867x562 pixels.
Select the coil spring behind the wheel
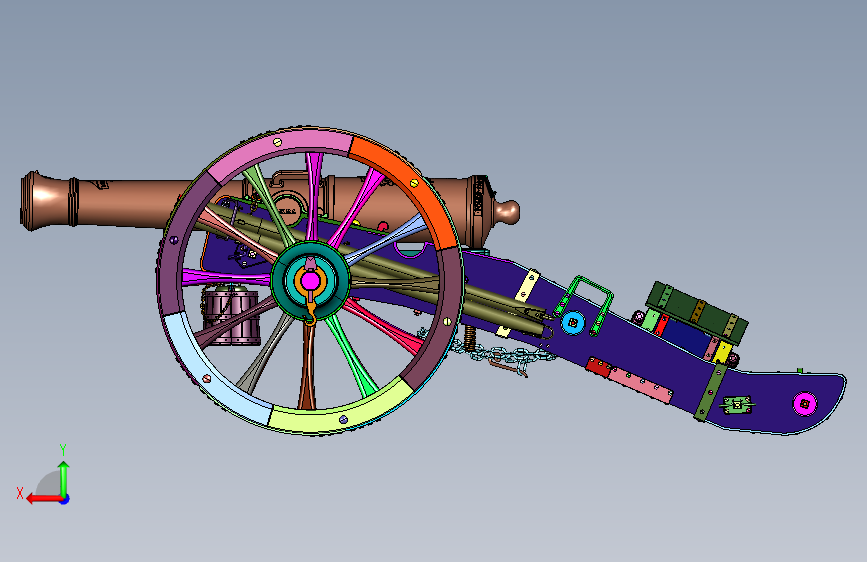click(470, 338)
